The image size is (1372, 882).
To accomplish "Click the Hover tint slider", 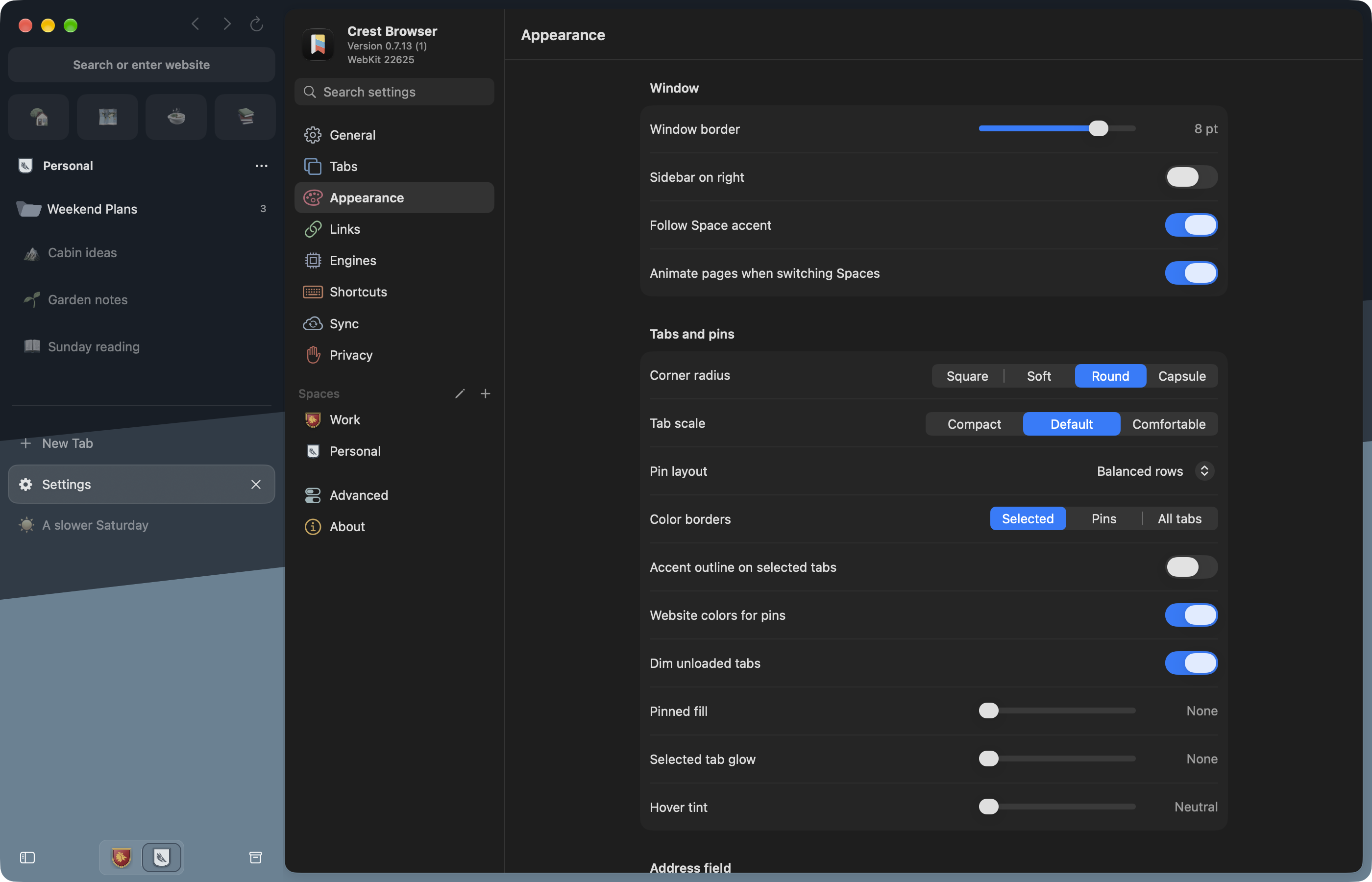I will coord(1056,807).
